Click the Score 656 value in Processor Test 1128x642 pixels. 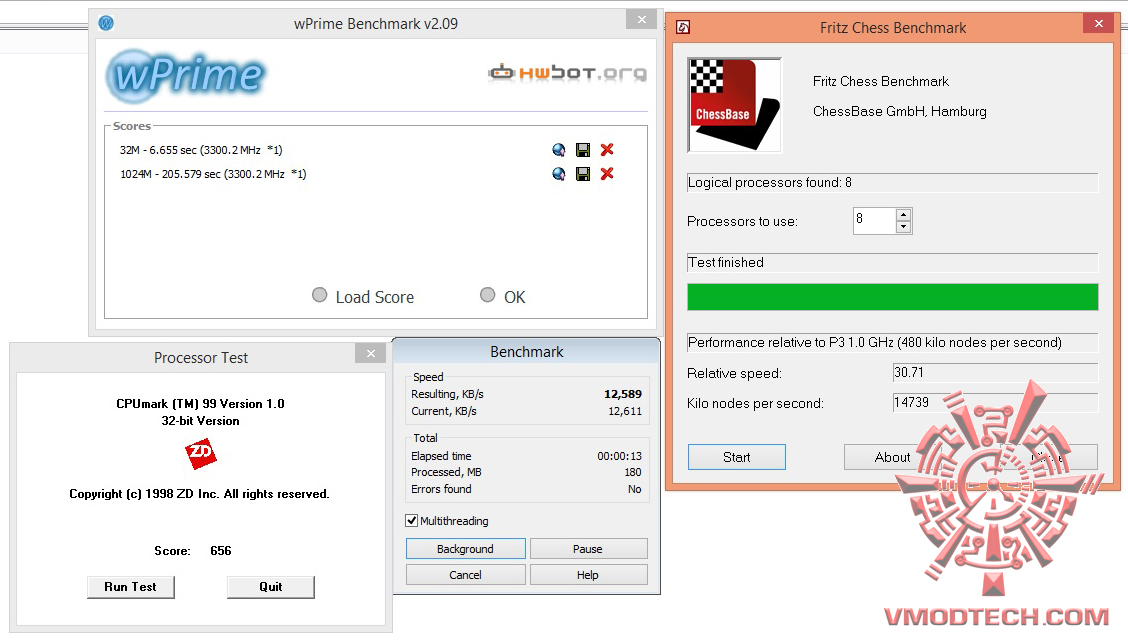[221, 551]
